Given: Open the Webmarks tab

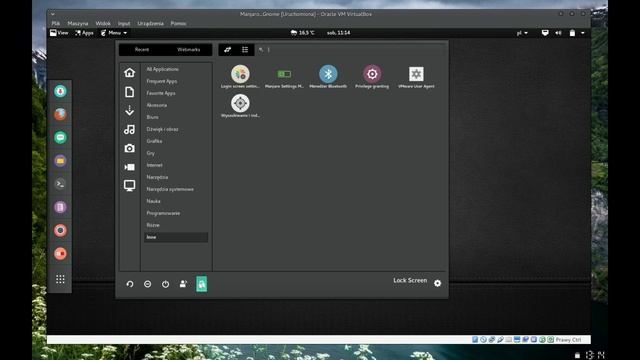Looking at the screenshot, I should coord(189,50).
